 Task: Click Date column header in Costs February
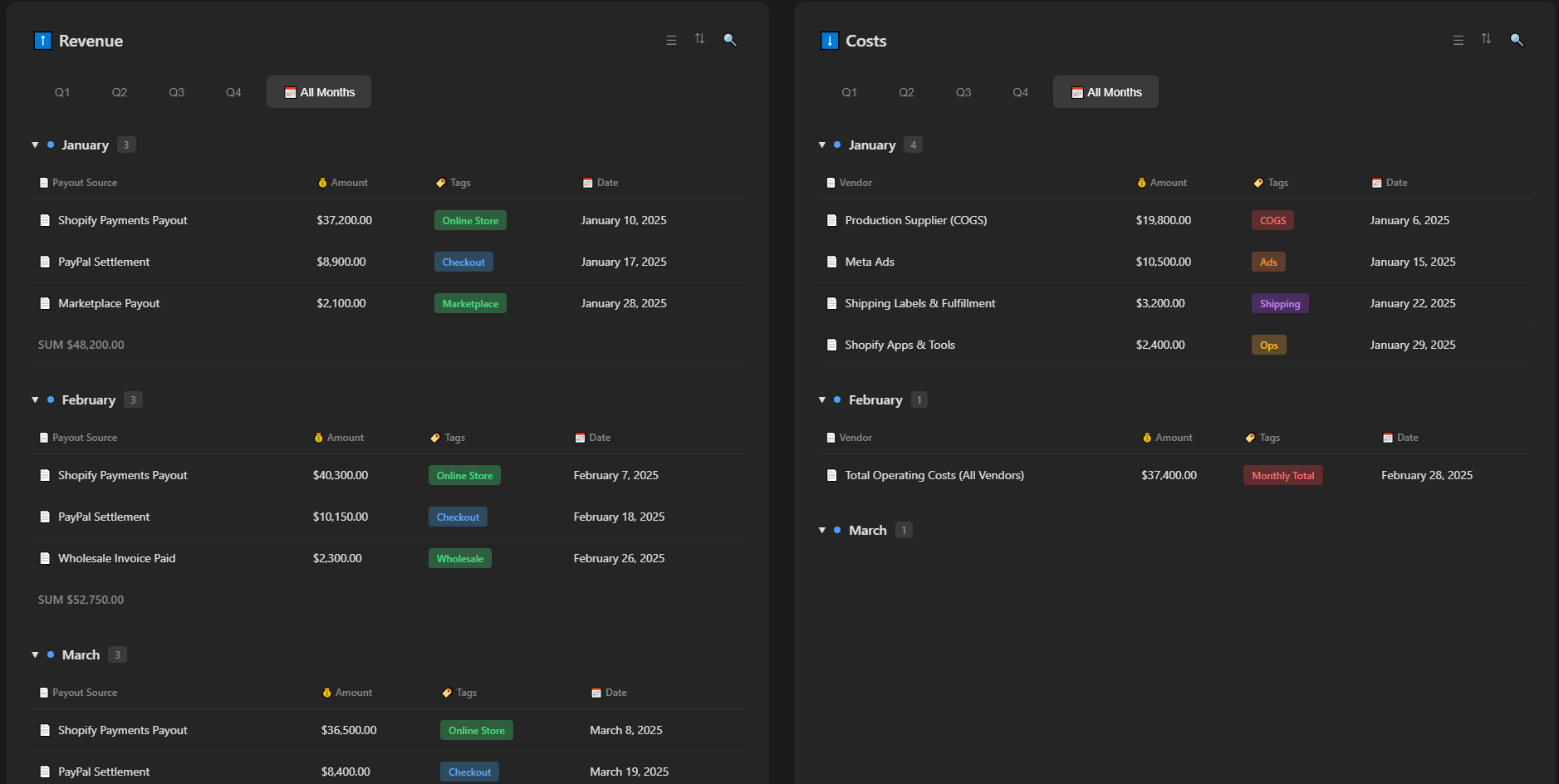(x=1400, y=438)
